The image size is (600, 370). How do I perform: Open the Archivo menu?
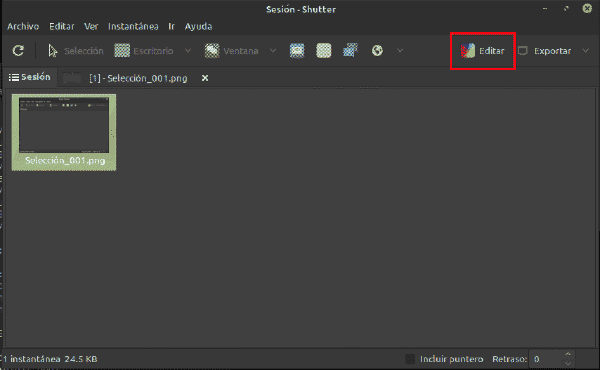[x=23, y=26]
